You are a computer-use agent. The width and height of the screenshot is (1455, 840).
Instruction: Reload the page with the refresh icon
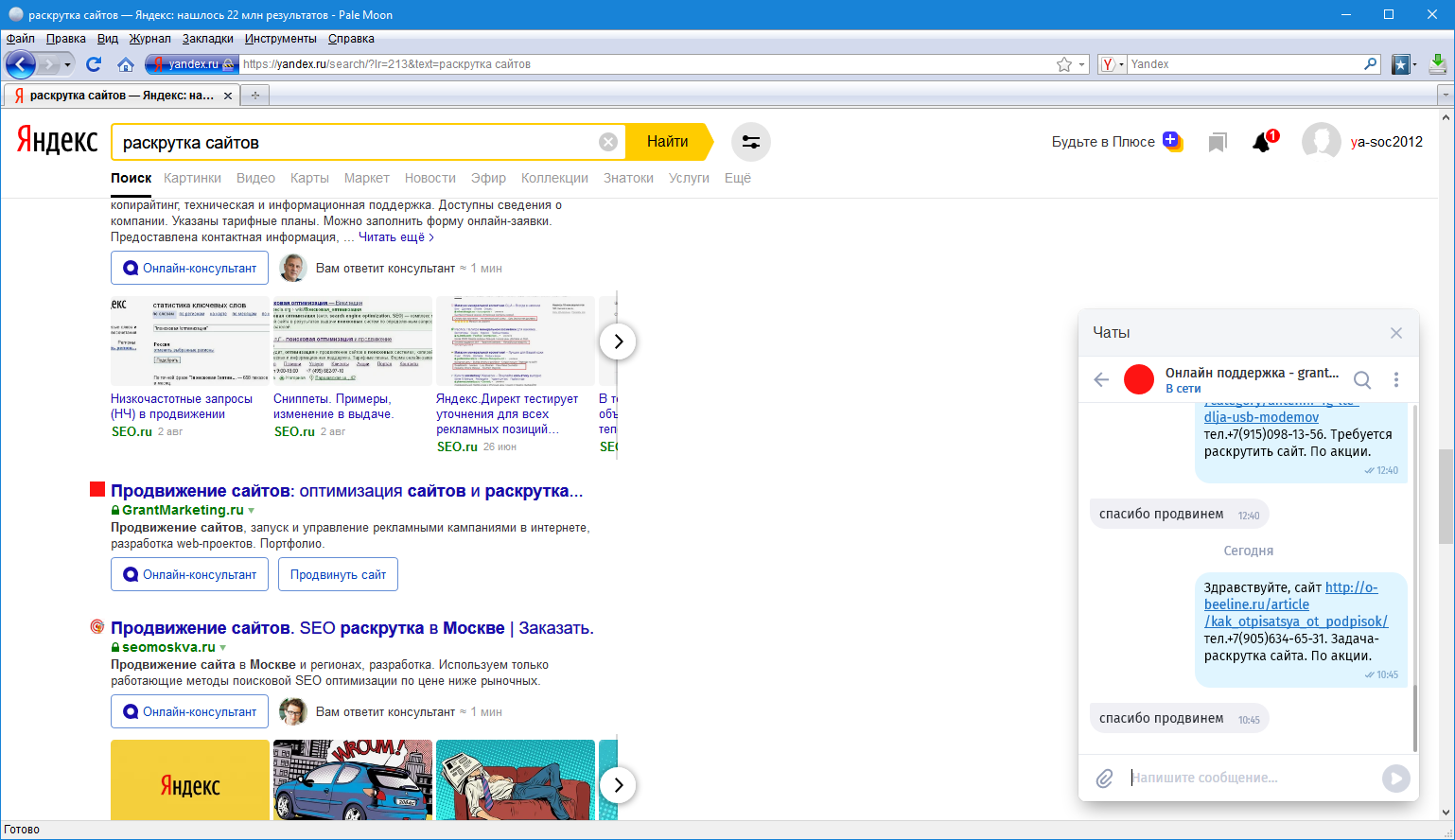(x=94, y=64)
